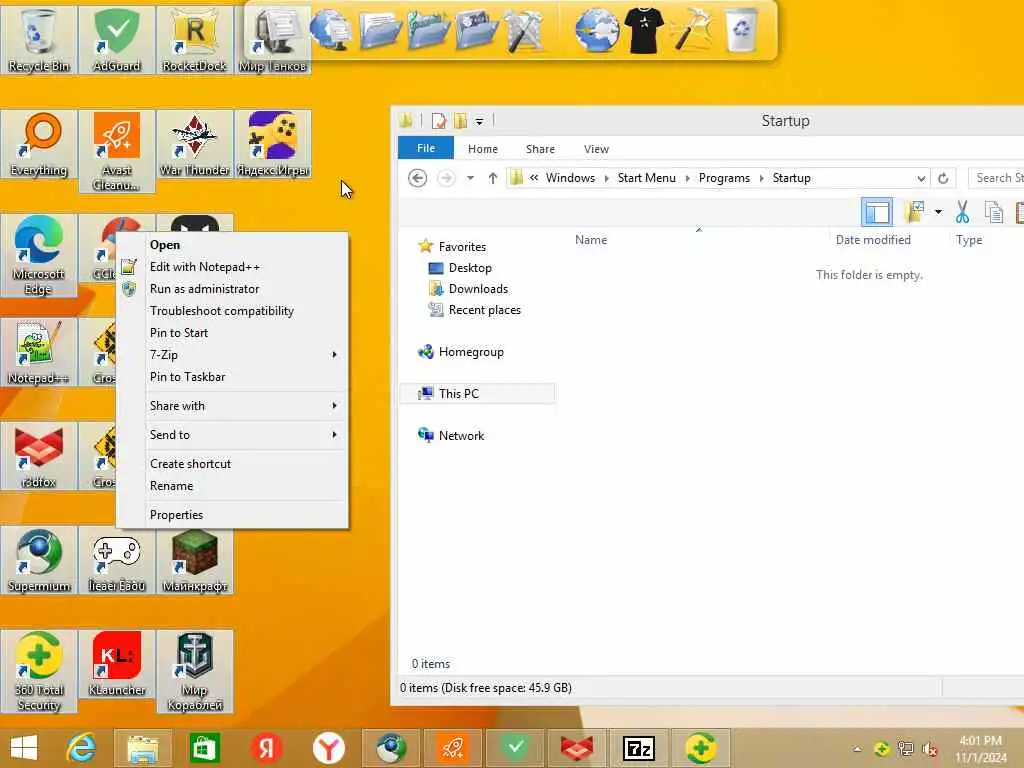Open Downloads in the navigation pane
Viewport: 1024px width, 768px height.
pyautogui.click(x=477, y=289)
